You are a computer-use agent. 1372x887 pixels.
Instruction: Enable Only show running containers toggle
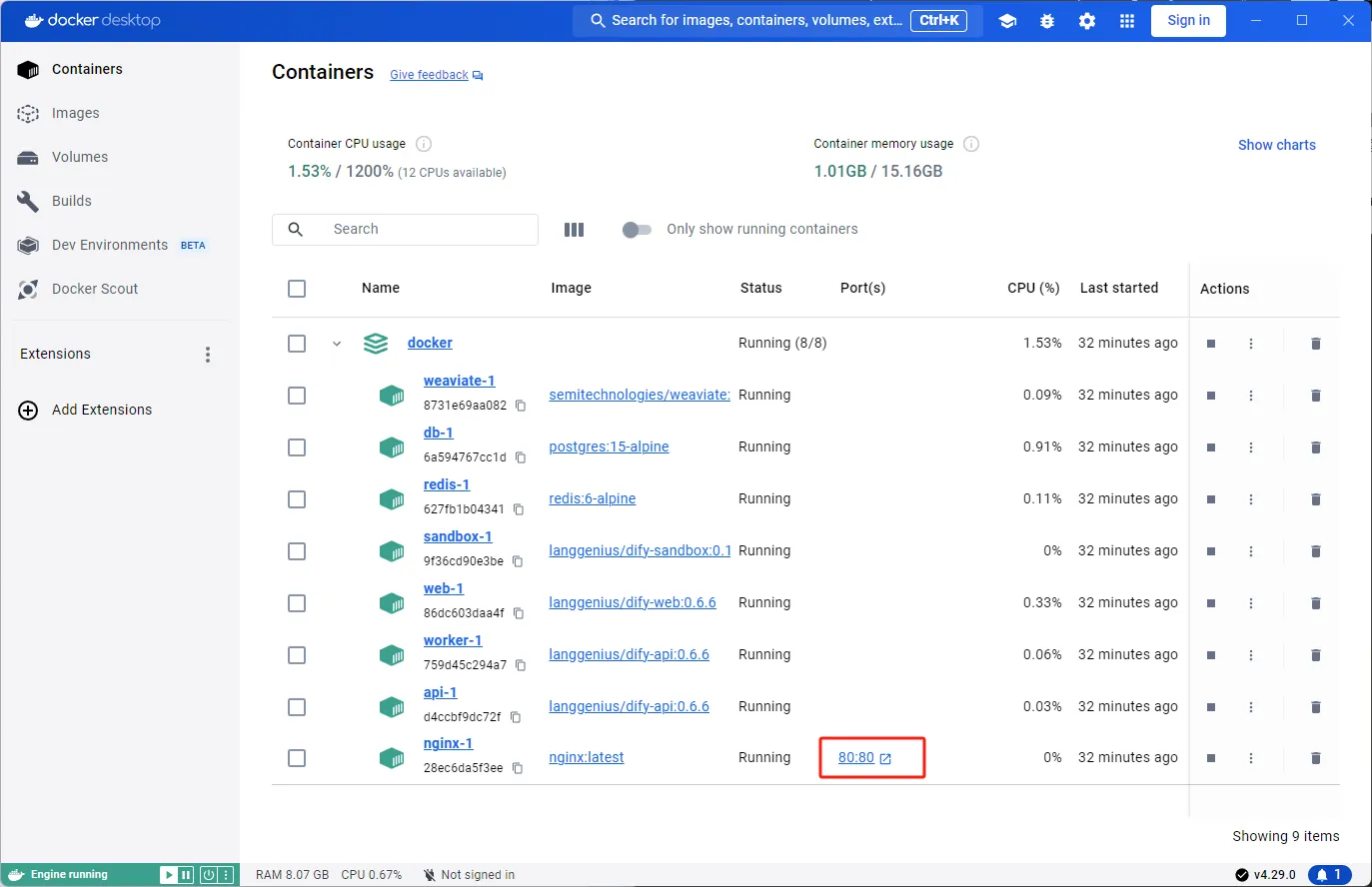coord(637,230)
